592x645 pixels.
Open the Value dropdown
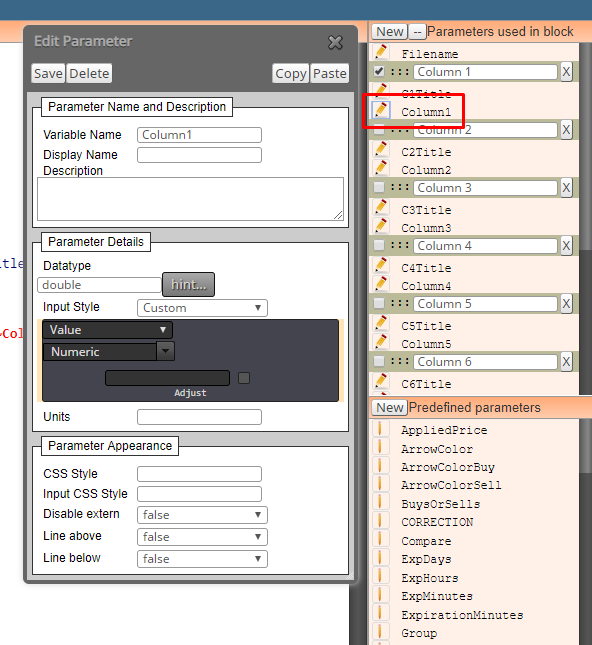[x=107, y=330]
